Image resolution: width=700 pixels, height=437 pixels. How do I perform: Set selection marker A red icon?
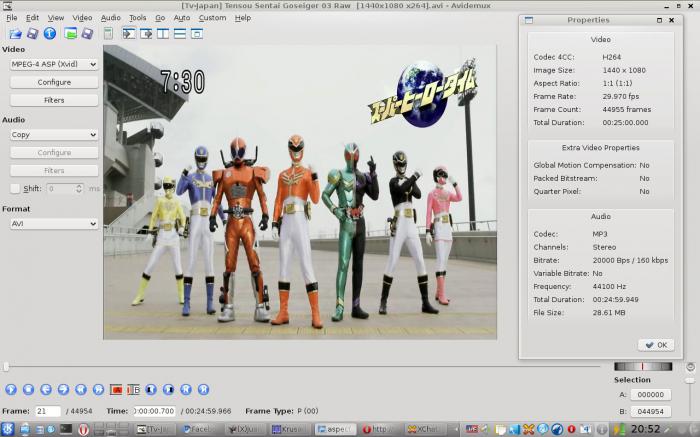tap(116, 390)
